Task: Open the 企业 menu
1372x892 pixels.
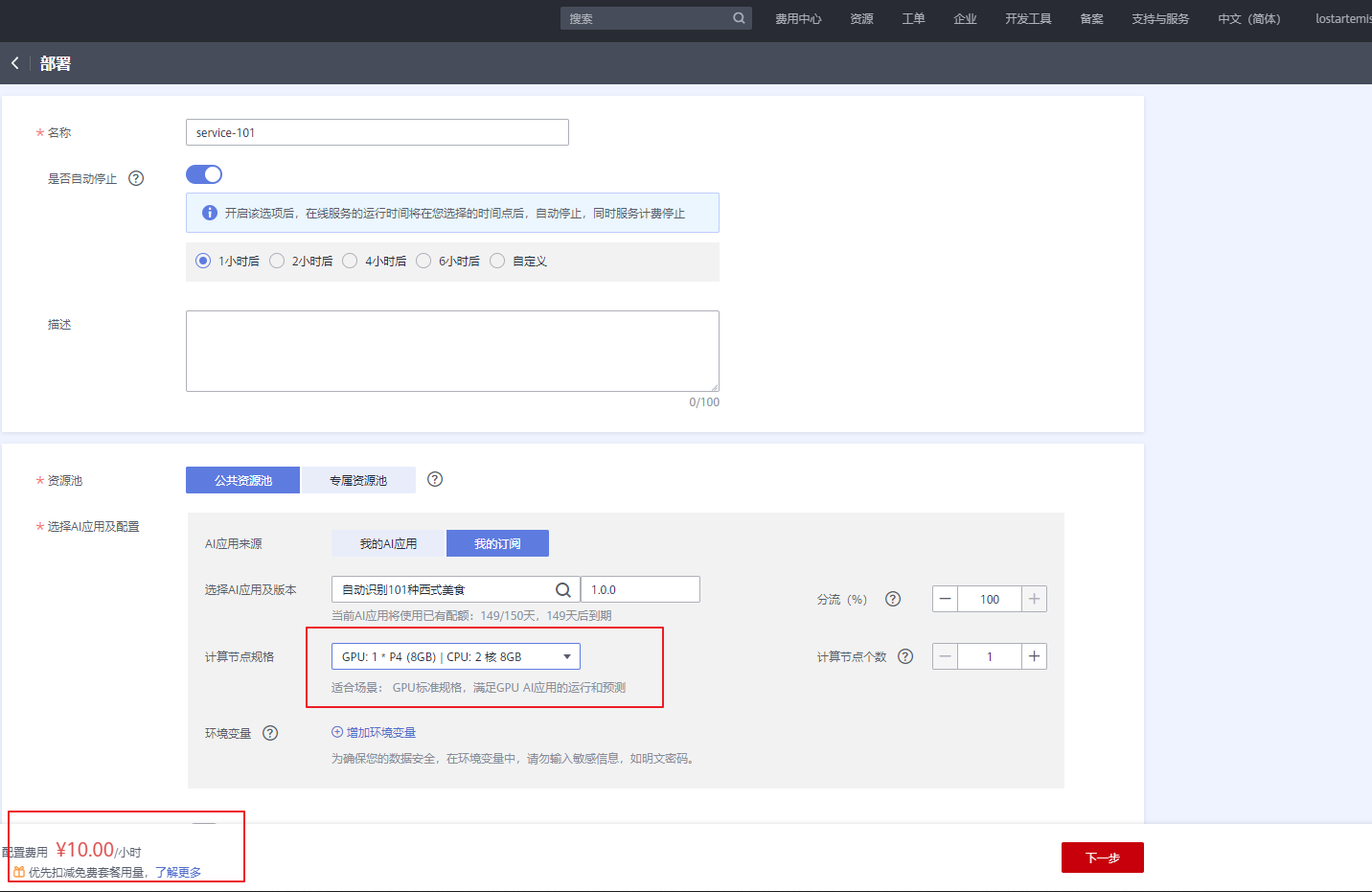Action: click(x=965, y=19)
